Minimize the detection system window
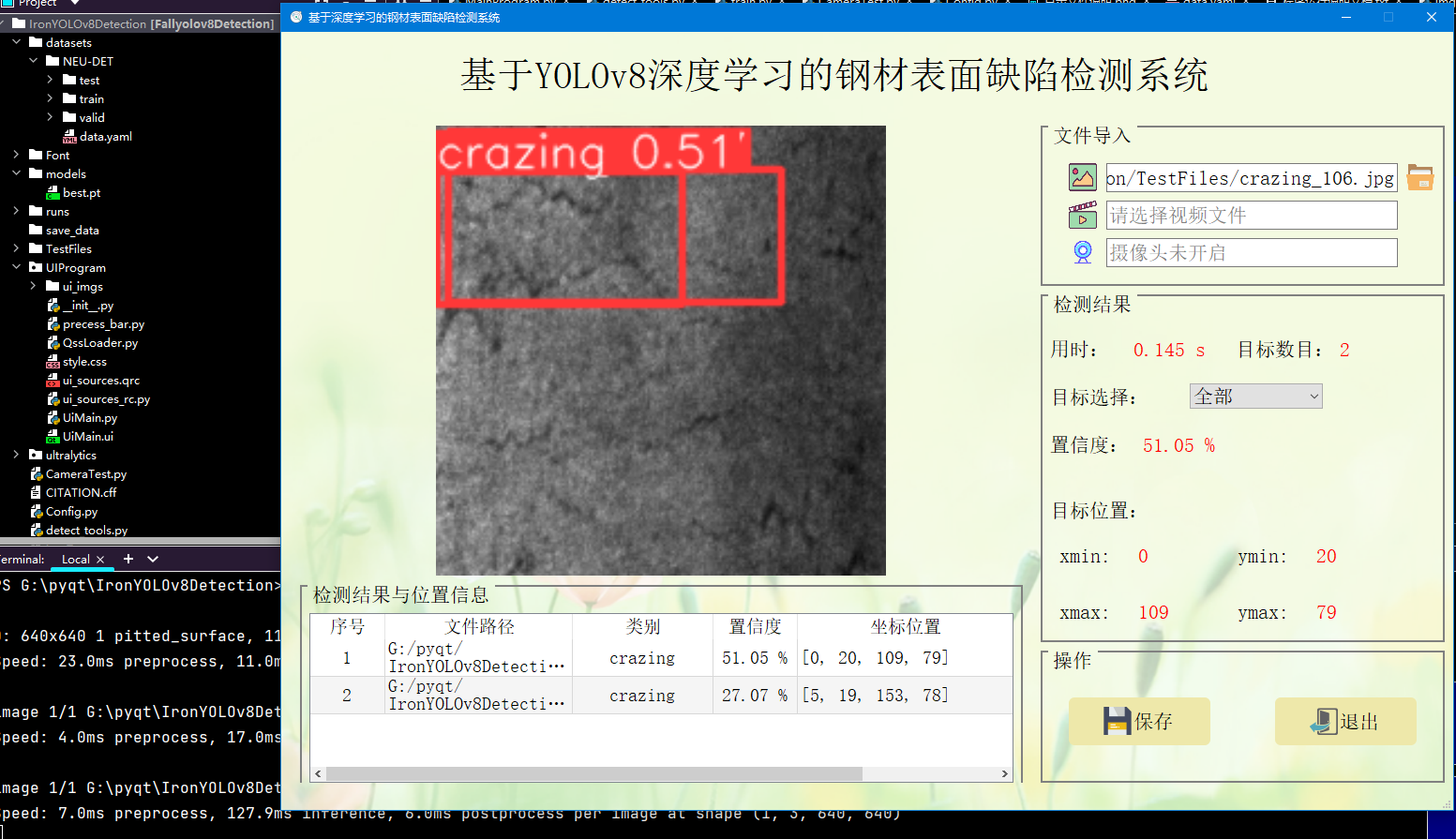Image resolution: width=1456 pixels, height=839 pixels. [x=1346, y=17]
